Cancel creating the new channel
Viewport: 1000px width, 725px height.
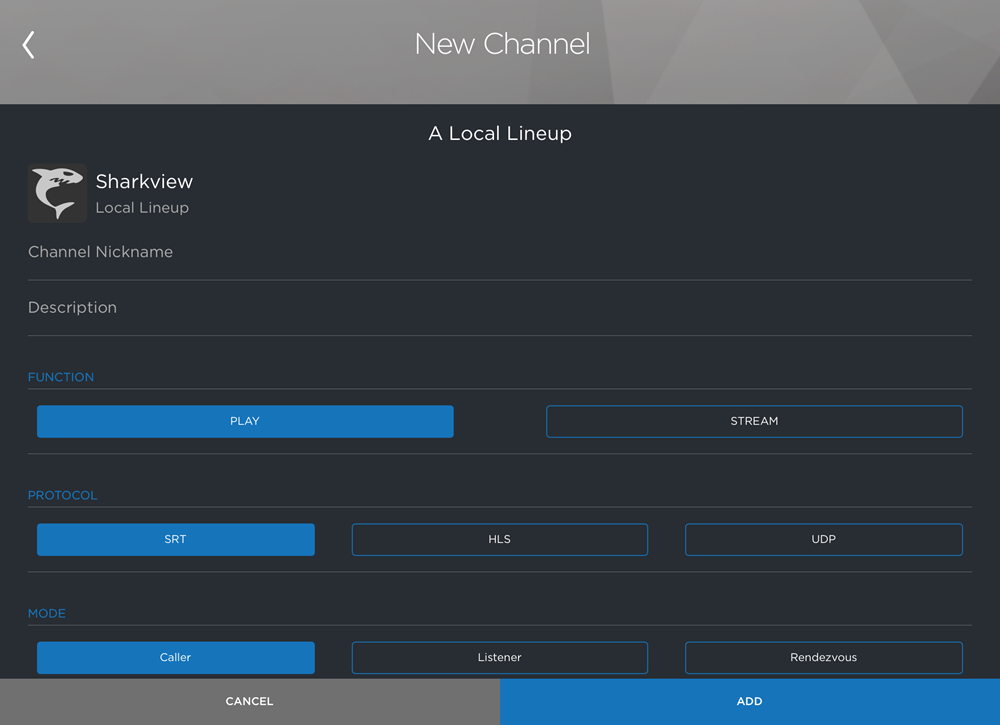coord(249,701)
